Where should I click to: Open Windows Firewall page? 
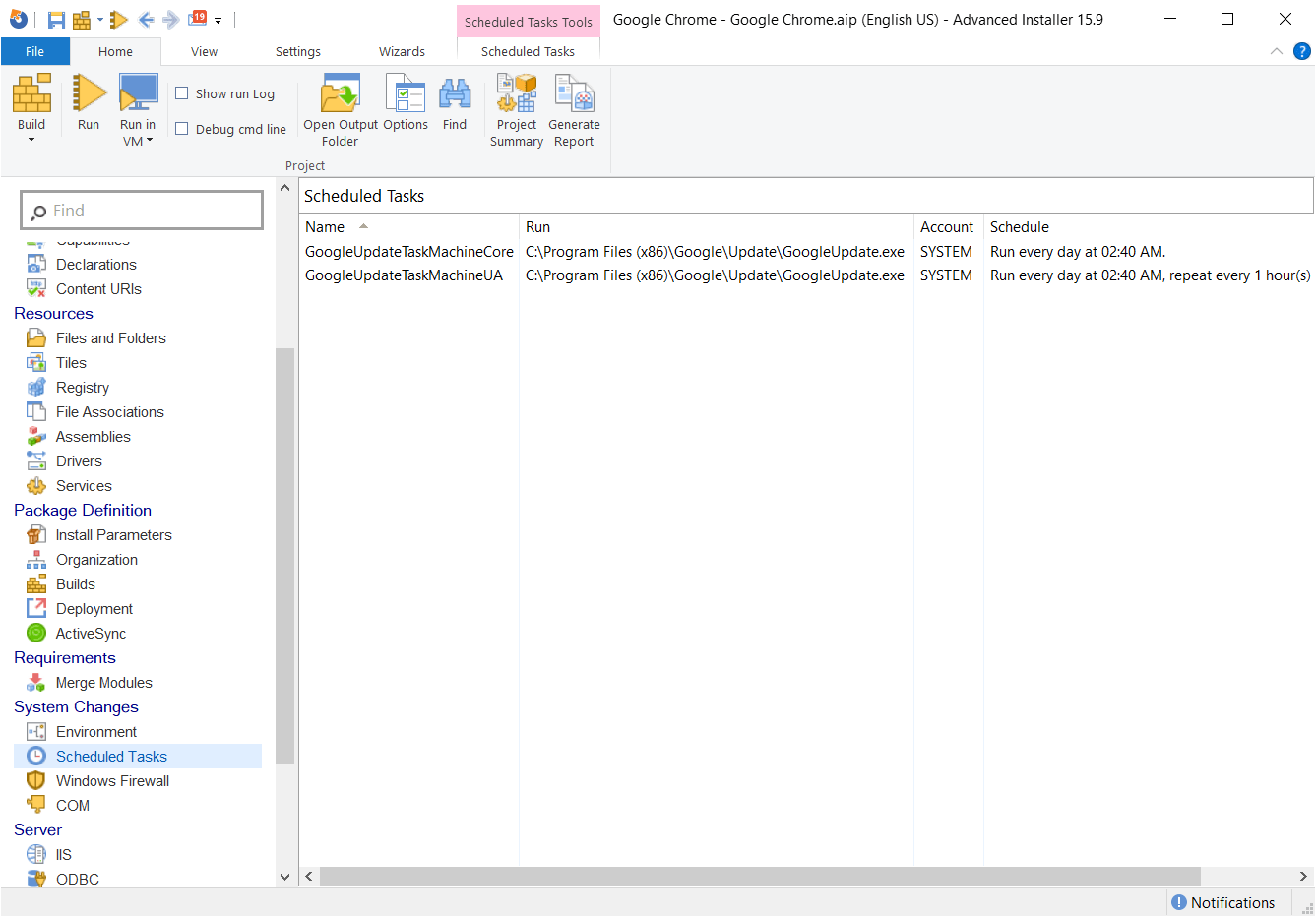coord(112,780)
